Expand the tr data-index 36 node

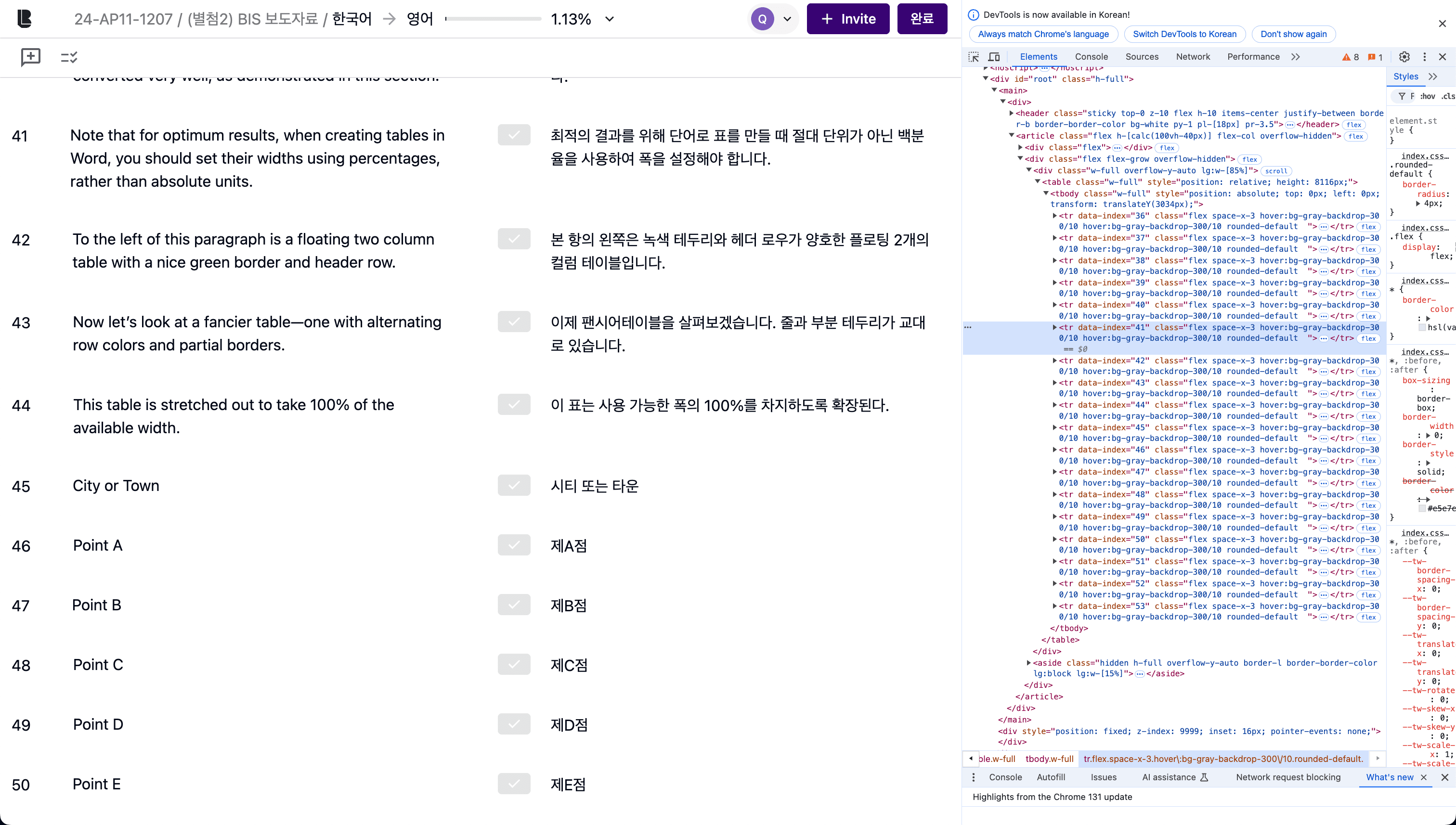point(1054,216)
